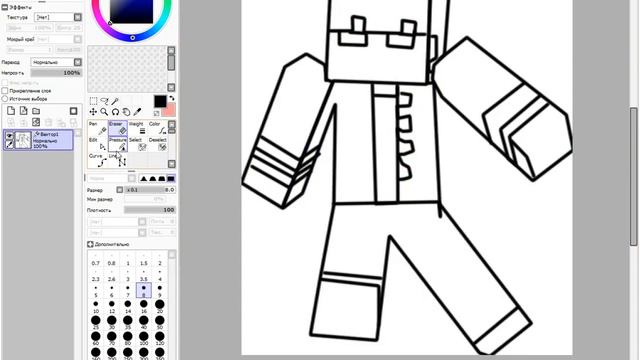
Task: Click the canvas vertical scrollbar thumb
Action: coord(633,176)
